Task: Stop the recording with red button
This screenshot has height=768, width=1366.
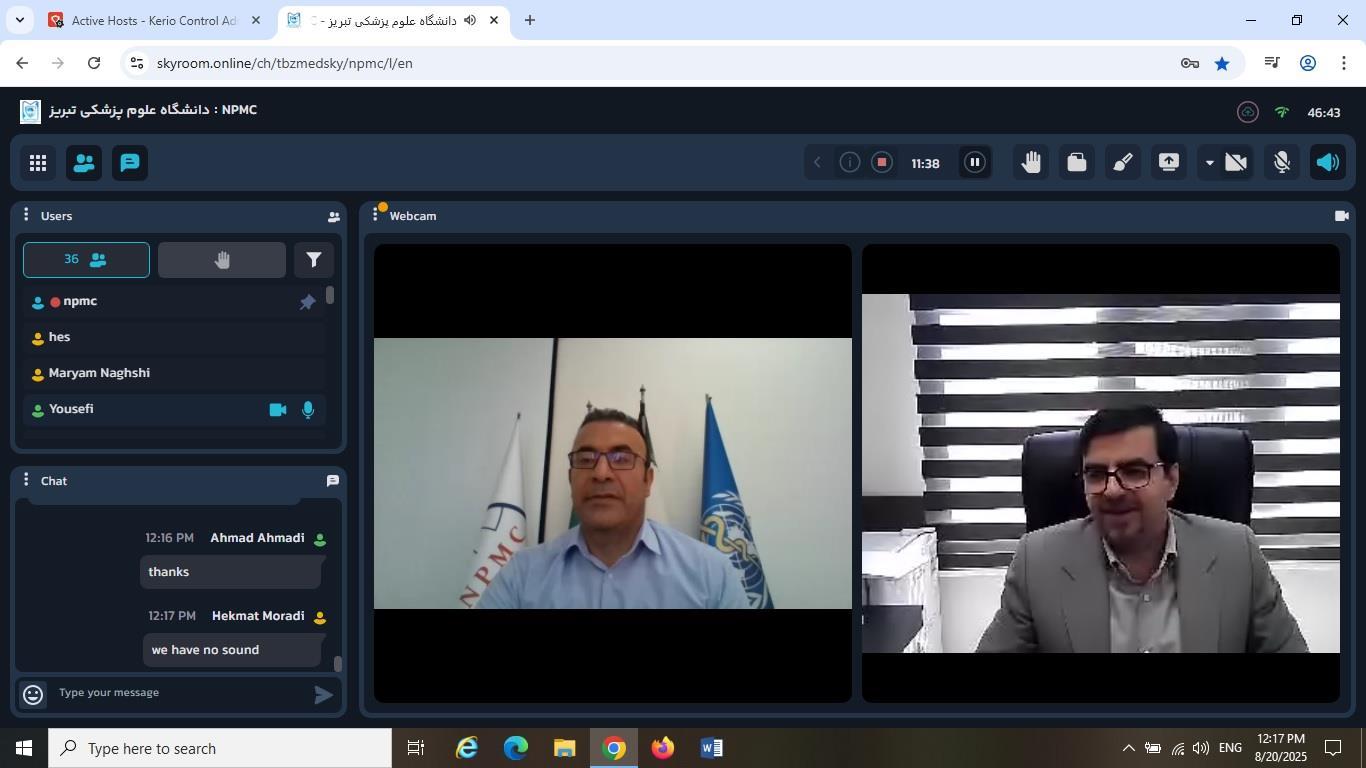Action: click(881, 163)
